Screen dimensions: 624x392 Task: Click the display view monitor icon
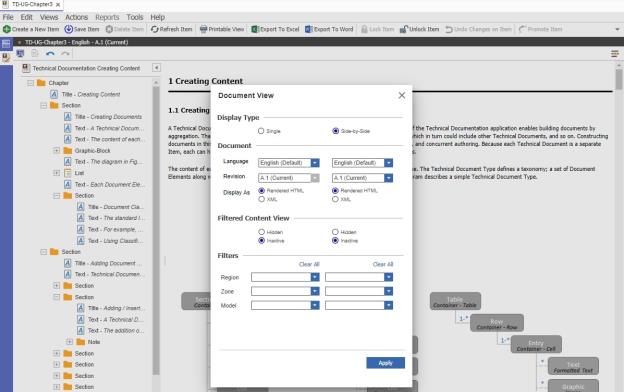(20, 53)
